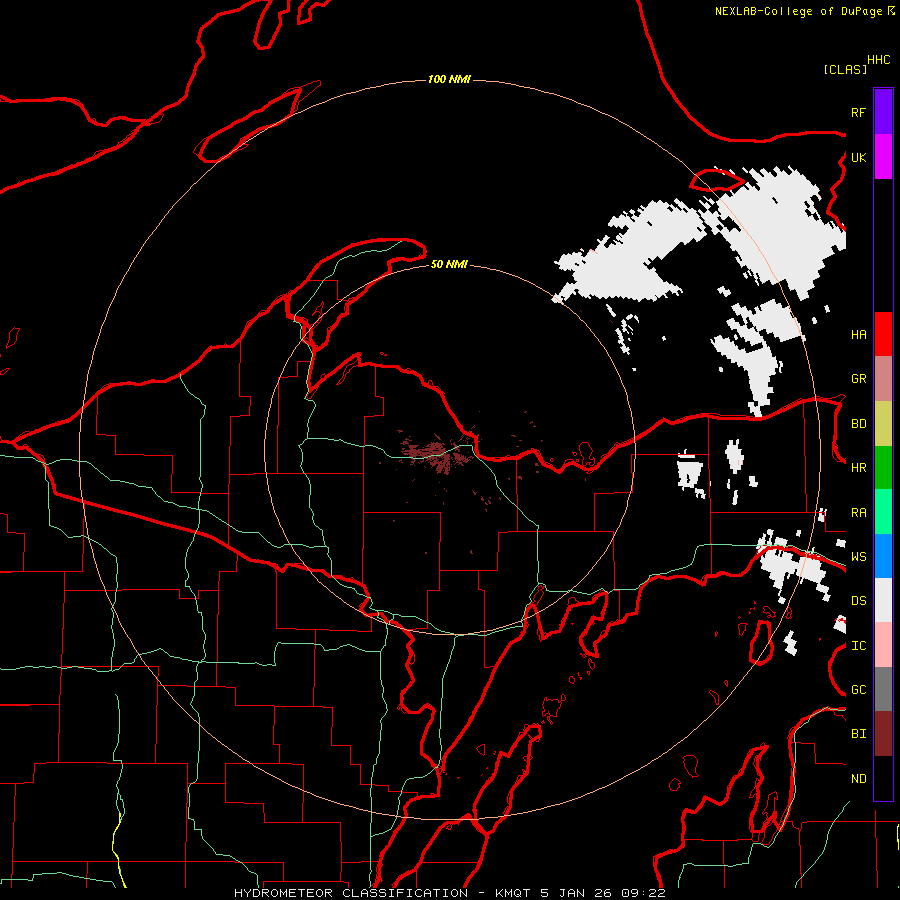Click the brown BI legend swatch
The width and height of the screenshot is (900, 900).
point(883,734)
